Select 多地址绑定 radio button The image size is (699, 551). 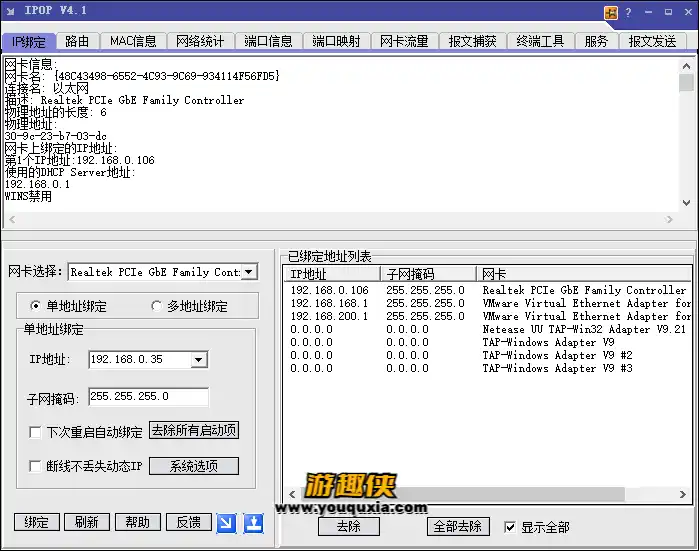pos(156,306)
